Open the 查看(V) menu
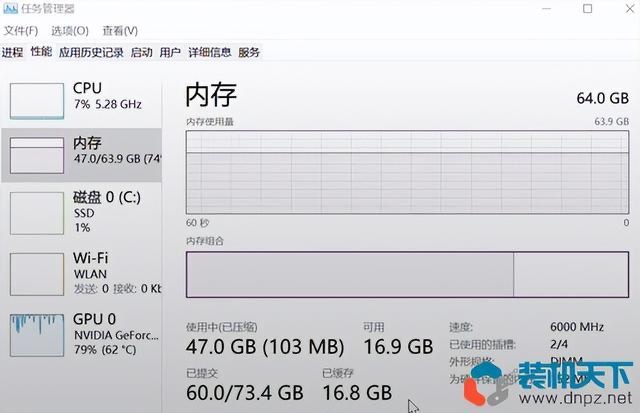This screenshot has height=413, width=640. click(x=120, y=31)
